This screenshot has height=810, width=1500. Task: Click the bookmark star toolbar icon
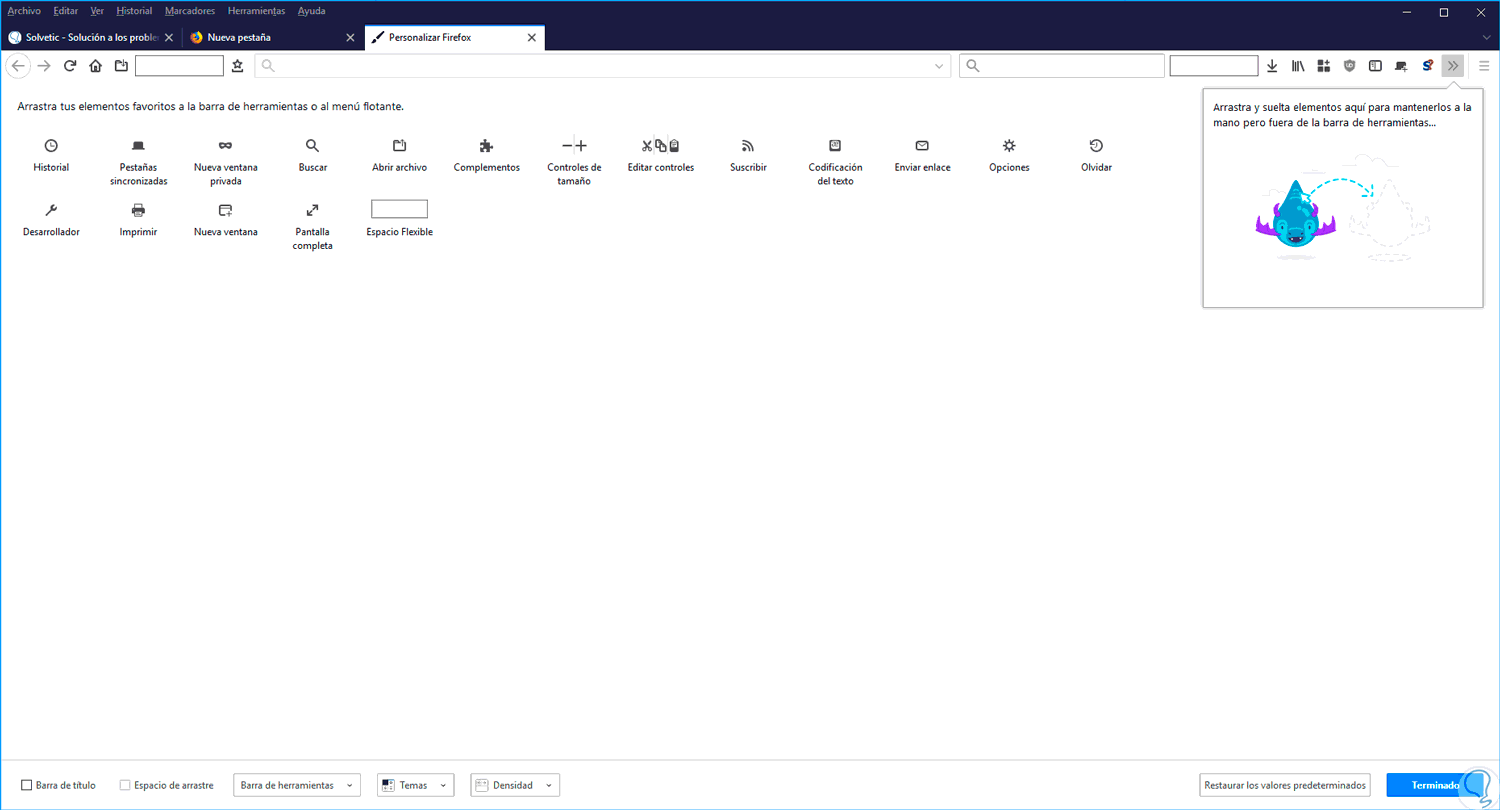pos(237,66)
